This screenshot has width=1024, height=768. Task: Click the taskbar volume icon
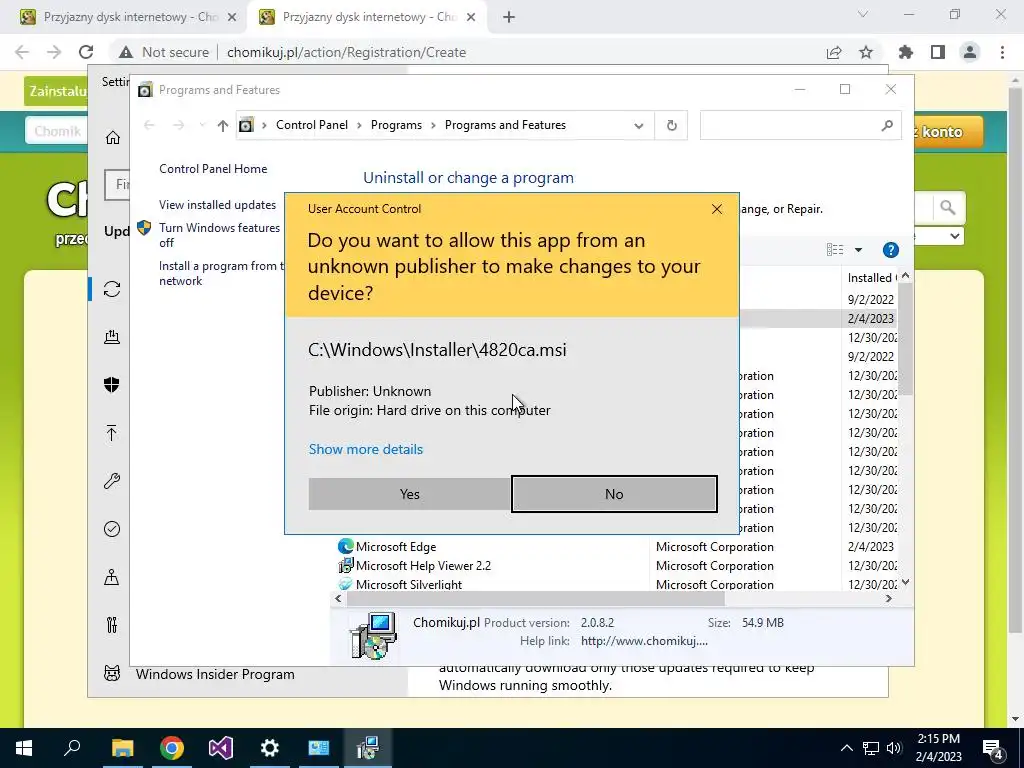coord(893,748)
